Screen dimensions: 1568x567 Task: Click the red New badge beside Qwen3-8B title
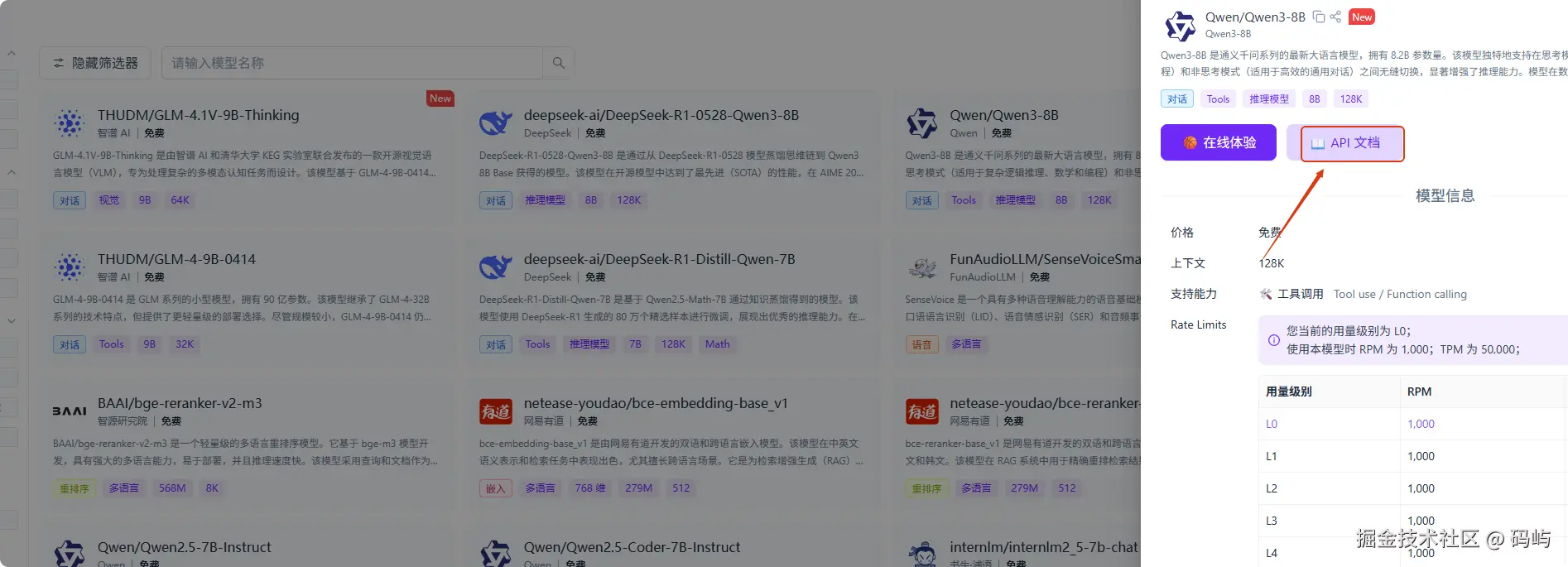click(1362, 17)
